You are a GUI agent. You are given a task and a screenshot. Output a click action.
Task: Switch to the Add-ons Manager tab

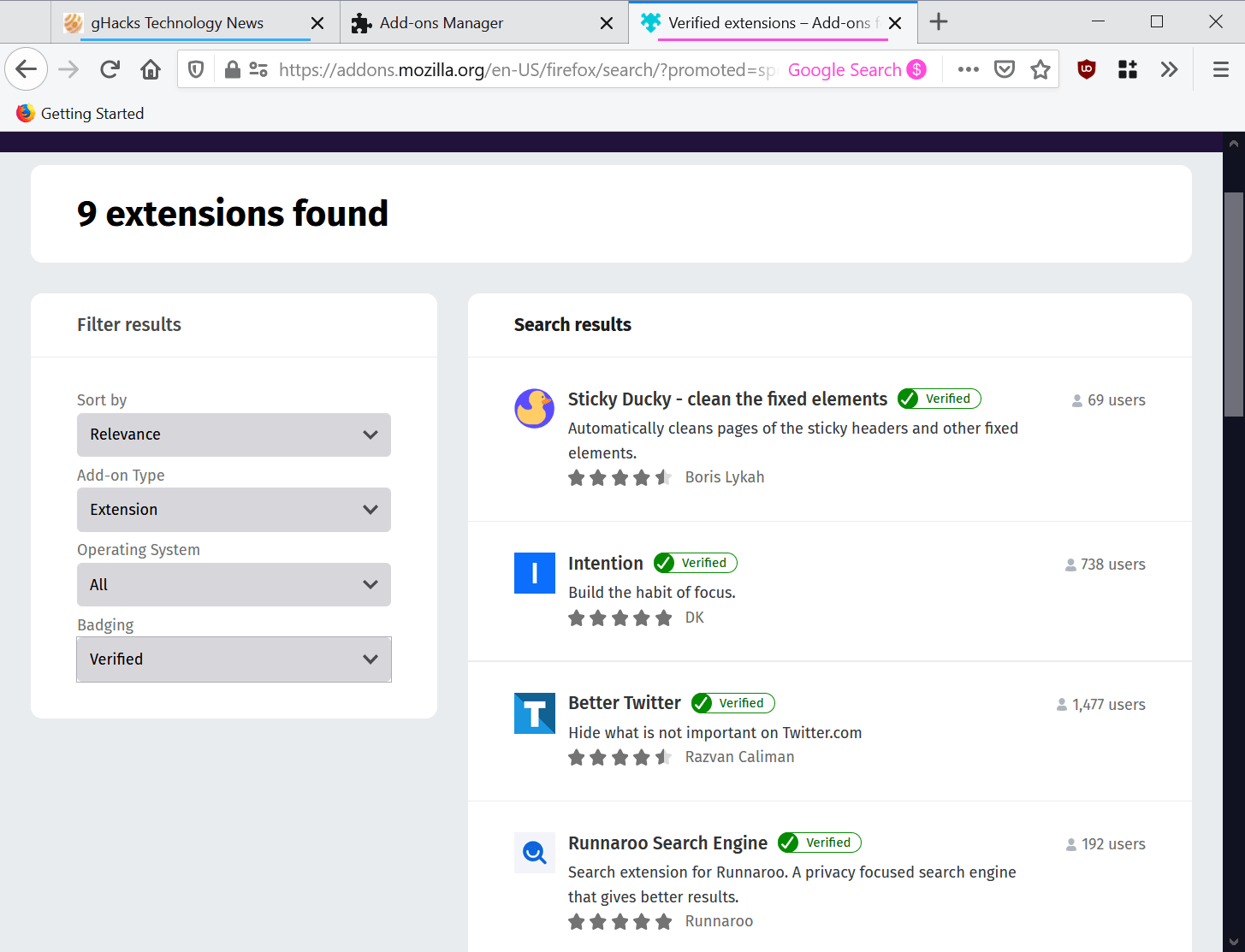coord(442,23)
